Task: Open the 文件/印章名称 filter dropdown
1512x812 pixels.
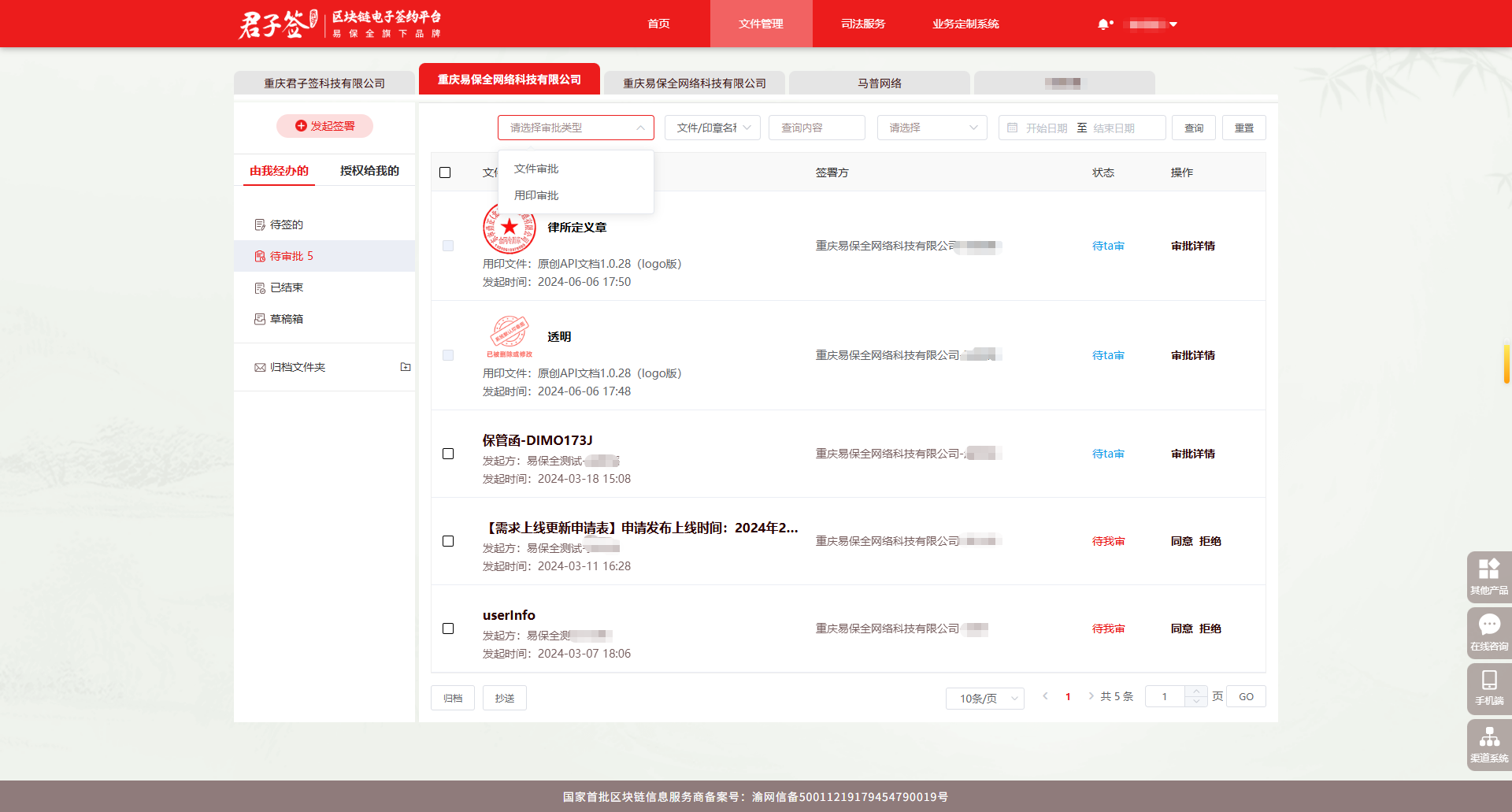Action: 712,128
